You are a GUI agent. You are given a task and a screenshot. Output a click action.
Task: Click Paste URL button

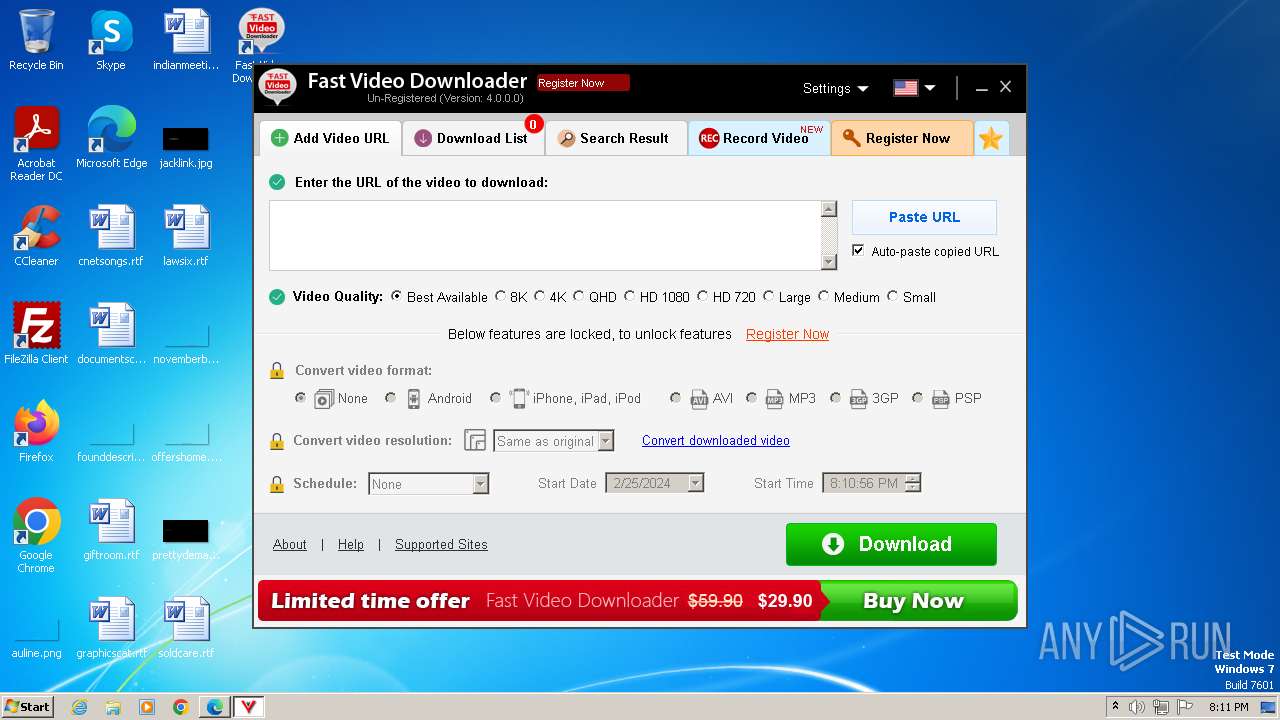coord(924,217)
